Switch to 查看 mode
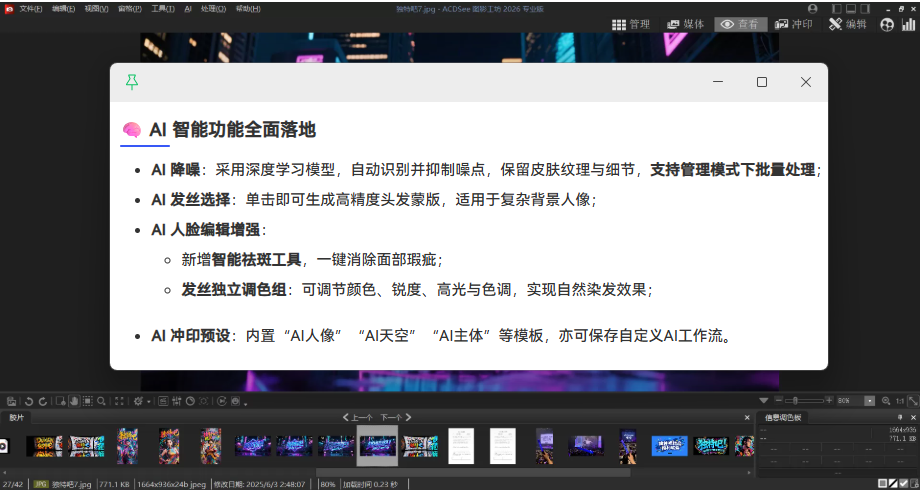The image size is (923, 490). tap(741, 24)
